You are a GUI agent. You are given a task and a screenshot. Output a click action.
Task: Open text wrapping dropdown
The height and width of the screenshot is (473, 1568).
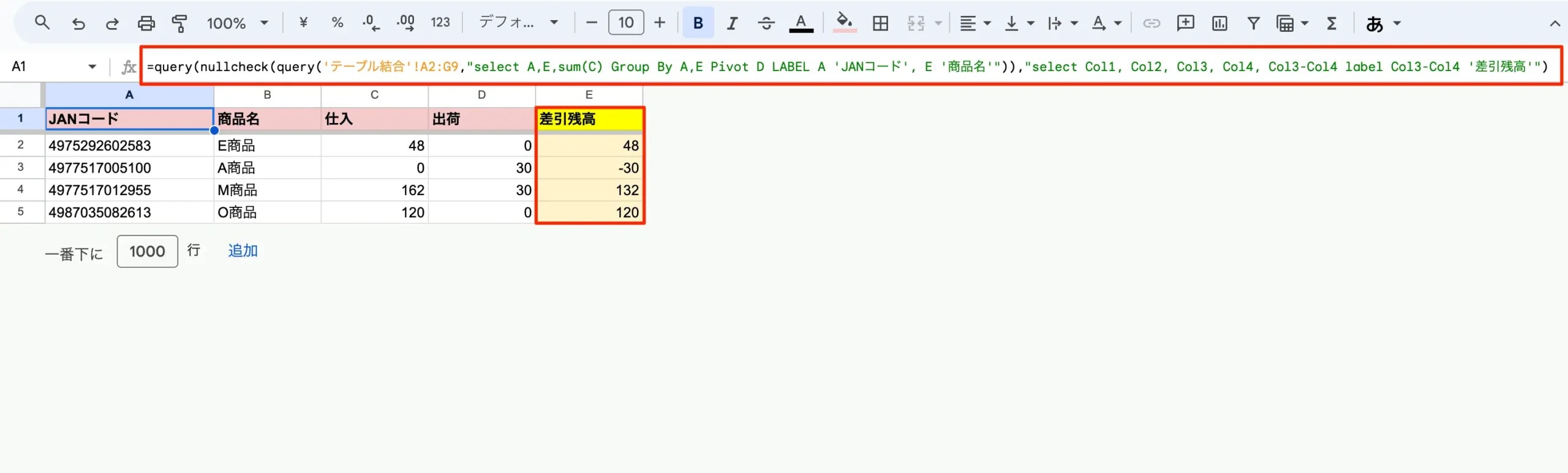tap(1062, 23)
